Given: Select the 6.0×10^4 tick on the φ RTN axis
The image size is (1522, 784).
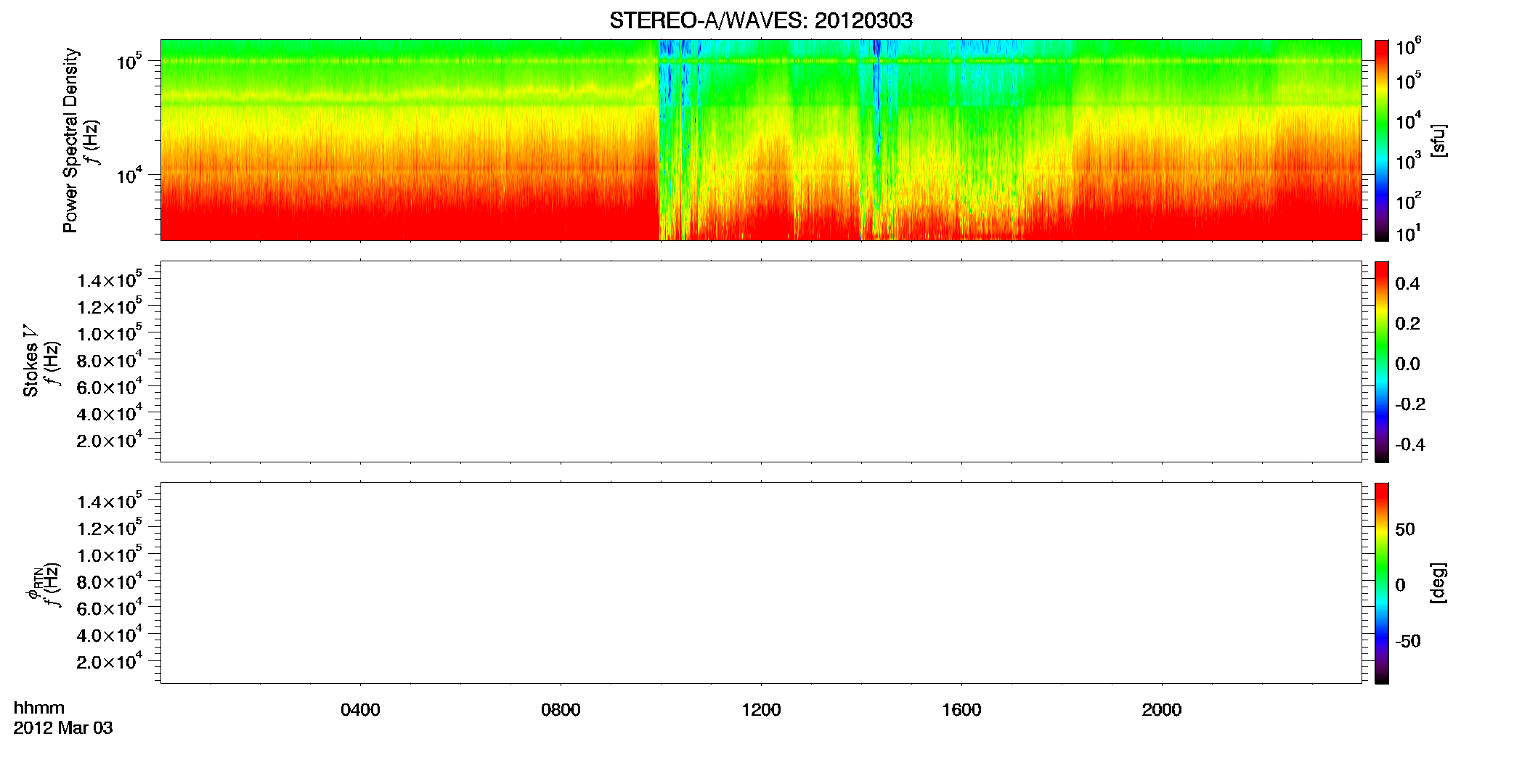Looking at the screenshot, I should [x=110, y=608].
